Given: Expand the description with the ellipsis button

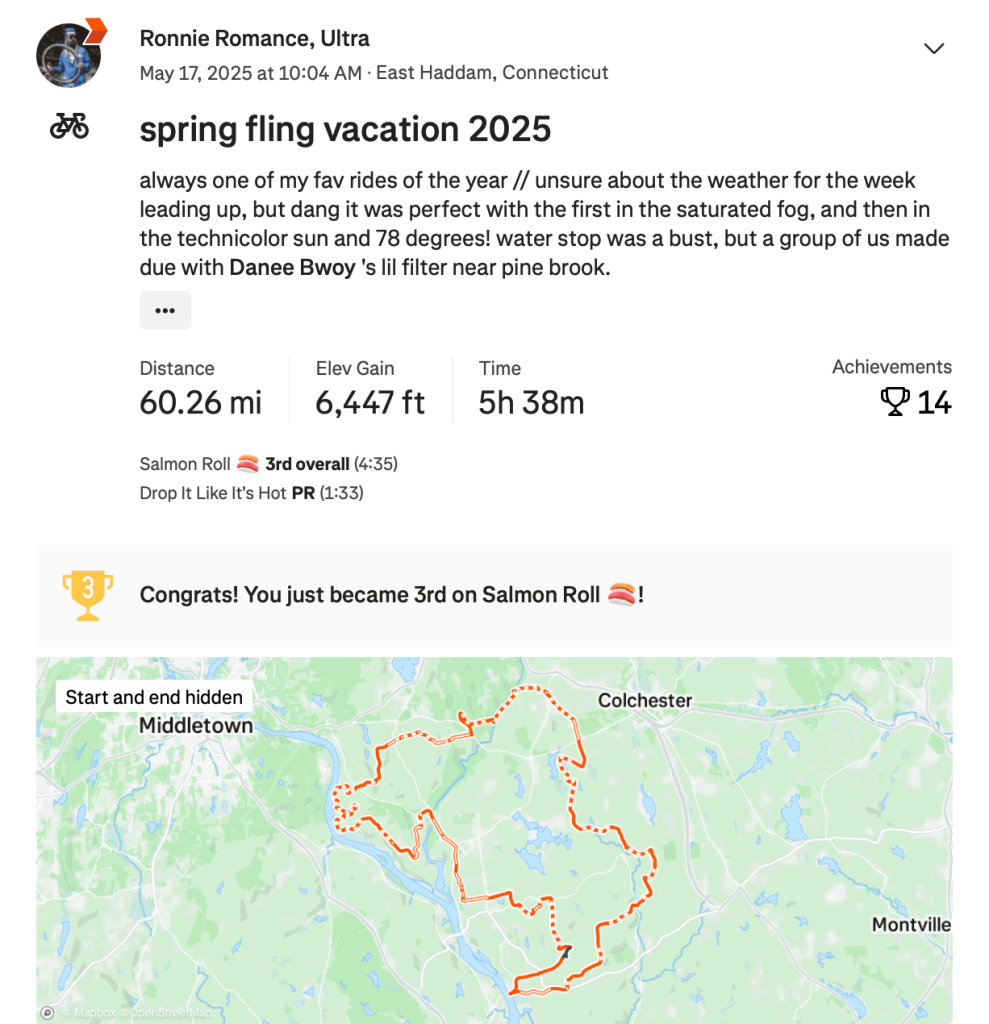Looking at the screenshot, I should click(165, 310).
